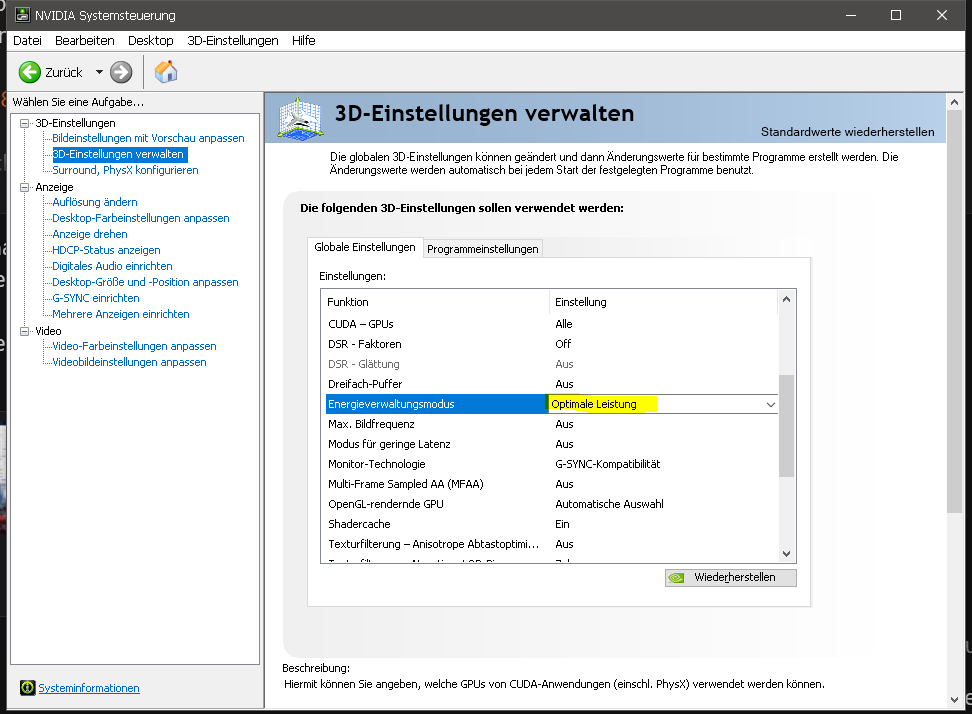Select the Dreifach-Puffer setting row
This screenshot has width=972, height=714.
coord(552,384)
